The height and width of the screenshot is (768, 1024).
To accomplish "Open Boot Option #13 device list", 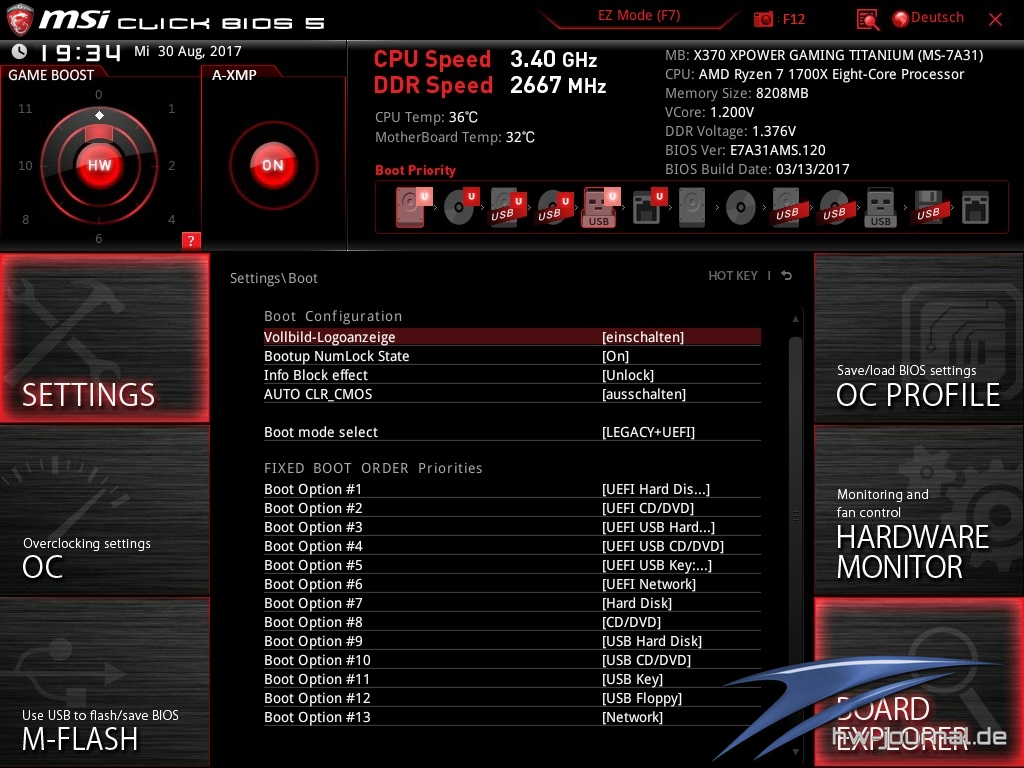I will (512, 716).
